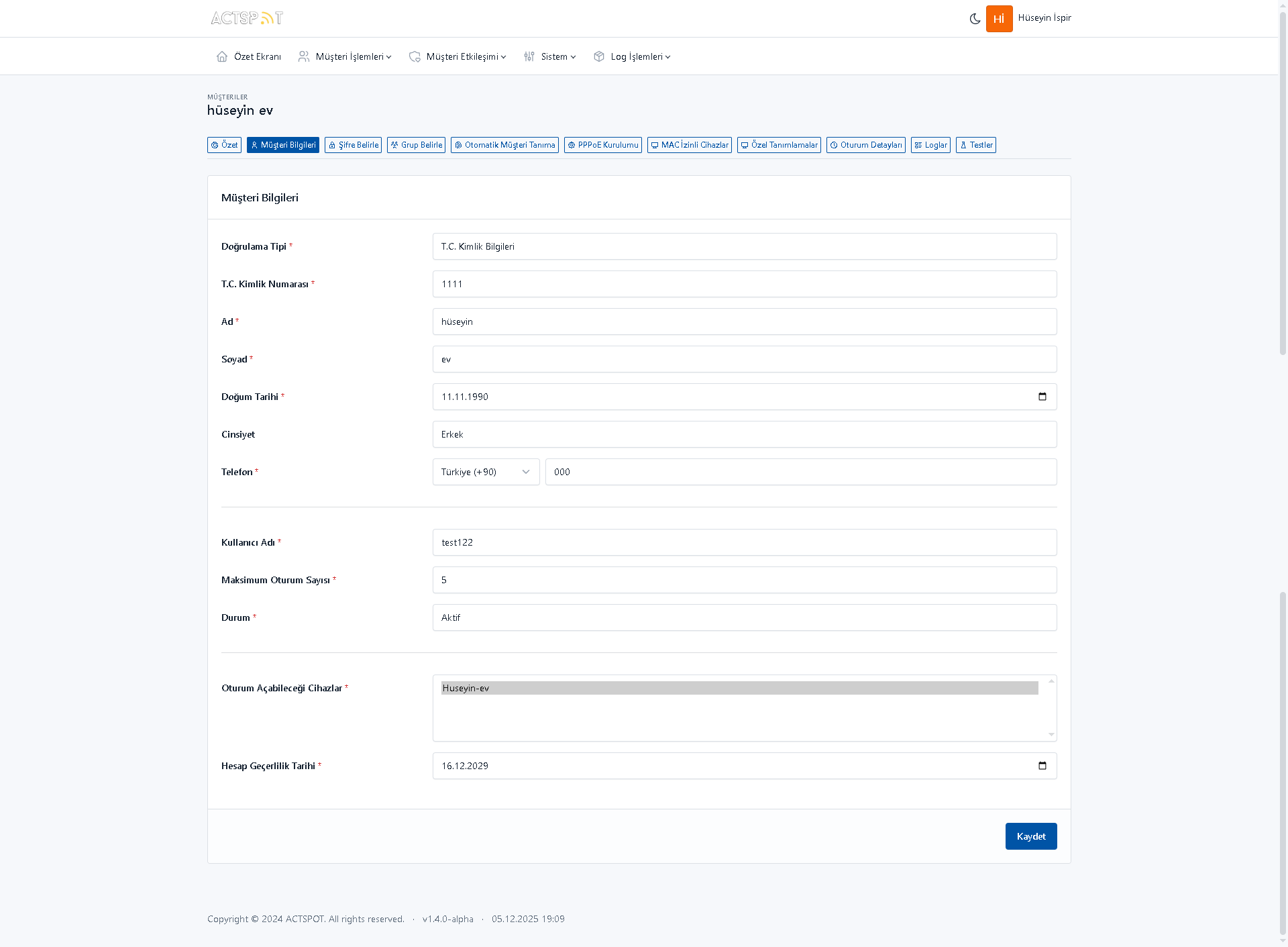Image resolution: width=1288 pixels, height=947 pixels.
Task: Switch to PPPoE Kurulumu tab
Action: tap(602, 145)
